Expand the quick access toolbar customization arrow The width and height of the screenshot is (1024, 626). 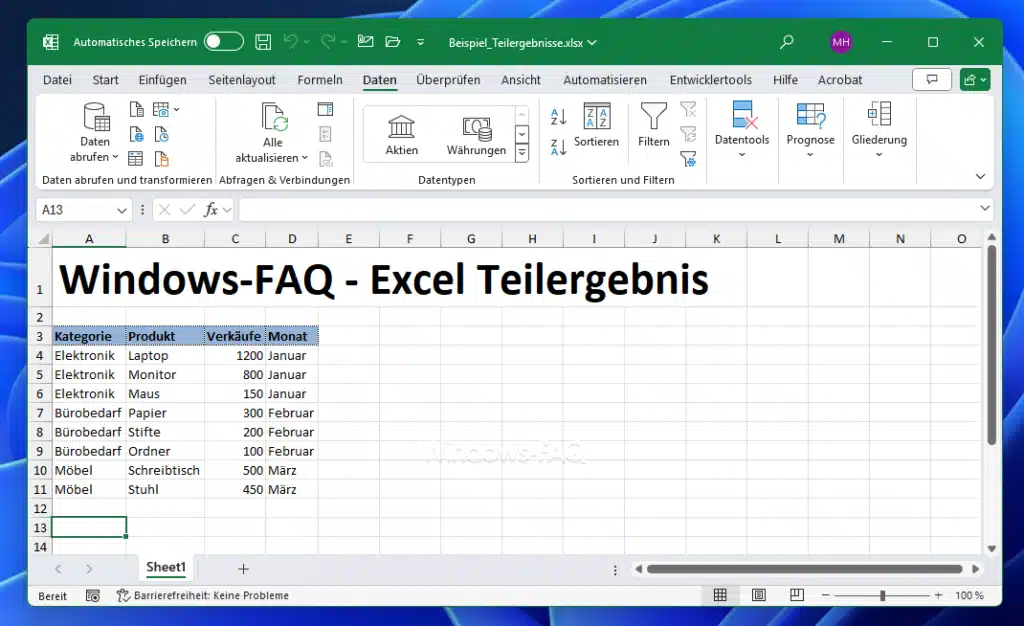[421, 42]
